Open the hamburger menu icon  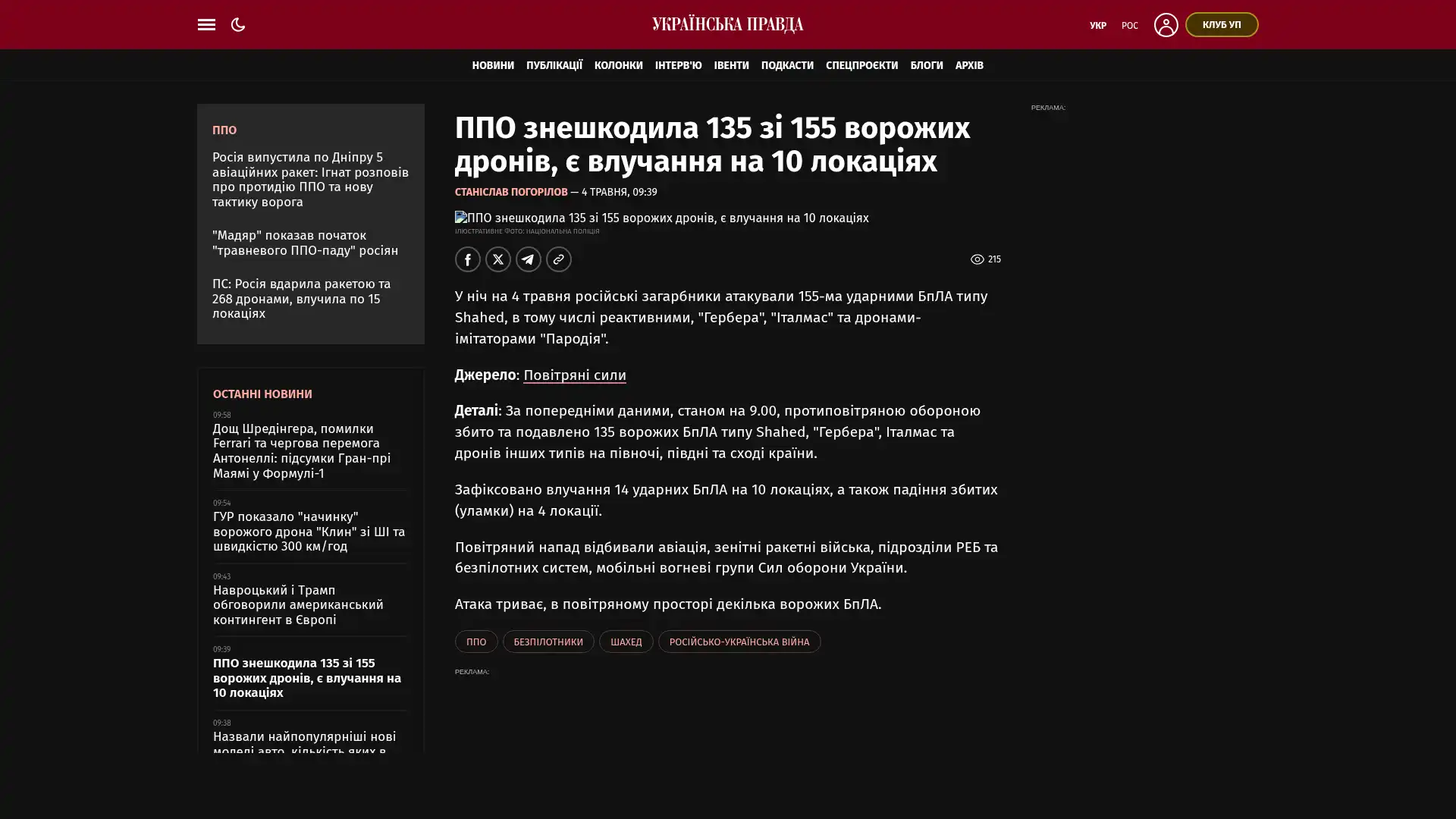[x=206, y=24]
